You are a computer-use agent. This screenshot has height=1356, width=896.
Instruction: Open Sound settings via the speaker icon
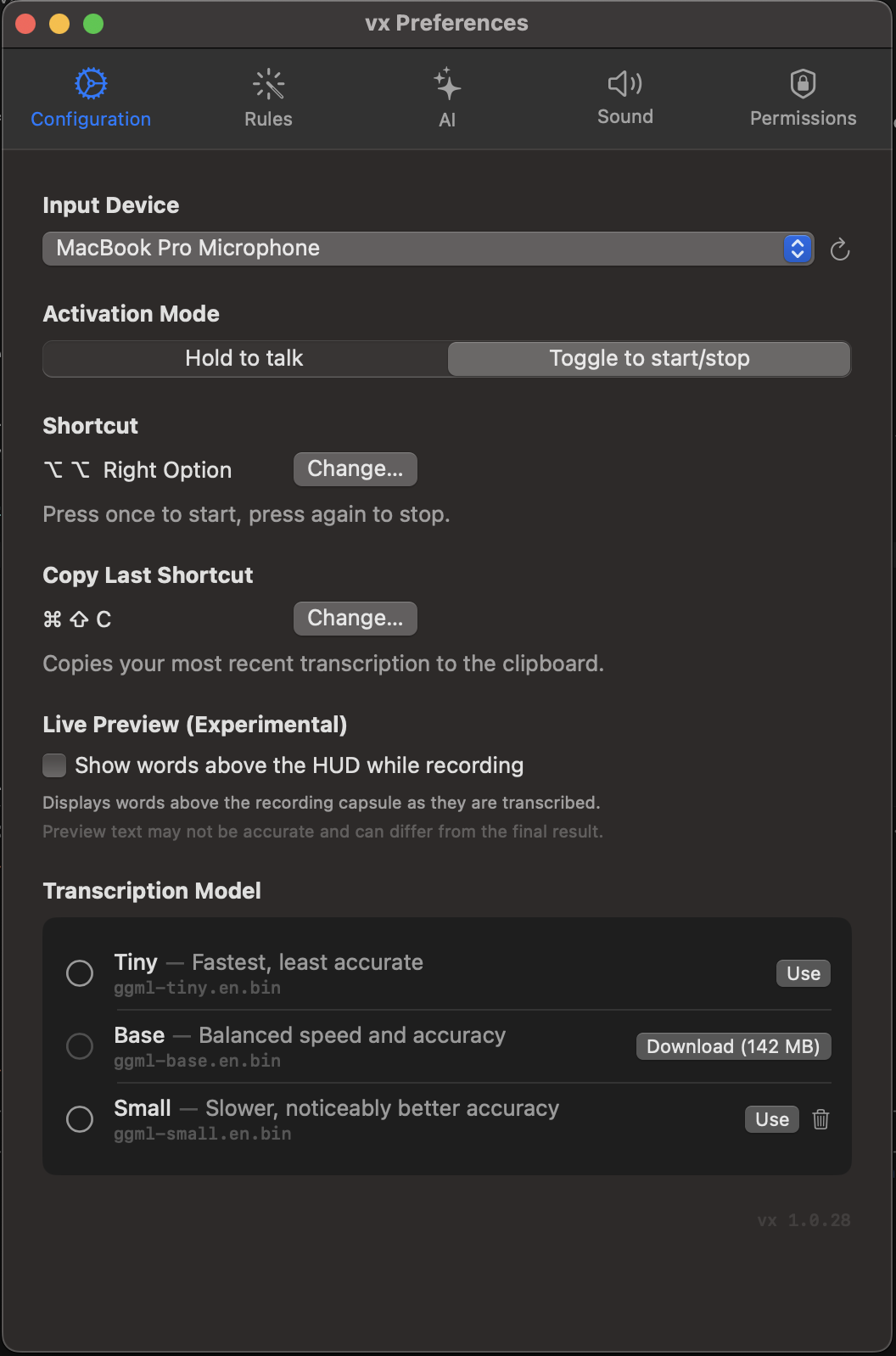click(624, 83)
